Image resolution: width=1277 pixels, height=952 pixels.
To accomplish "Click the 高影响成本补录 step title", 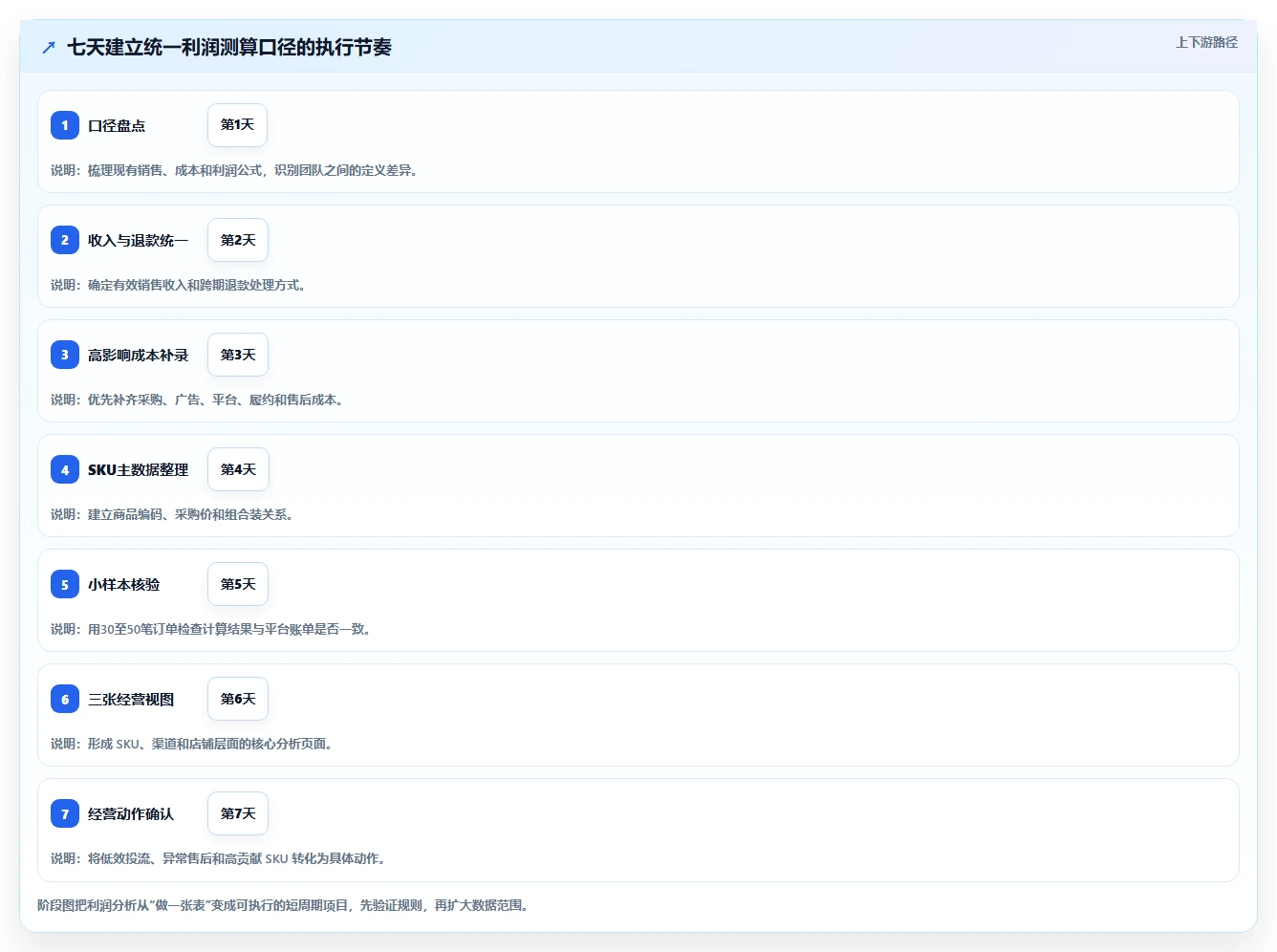I will (139, 355).
